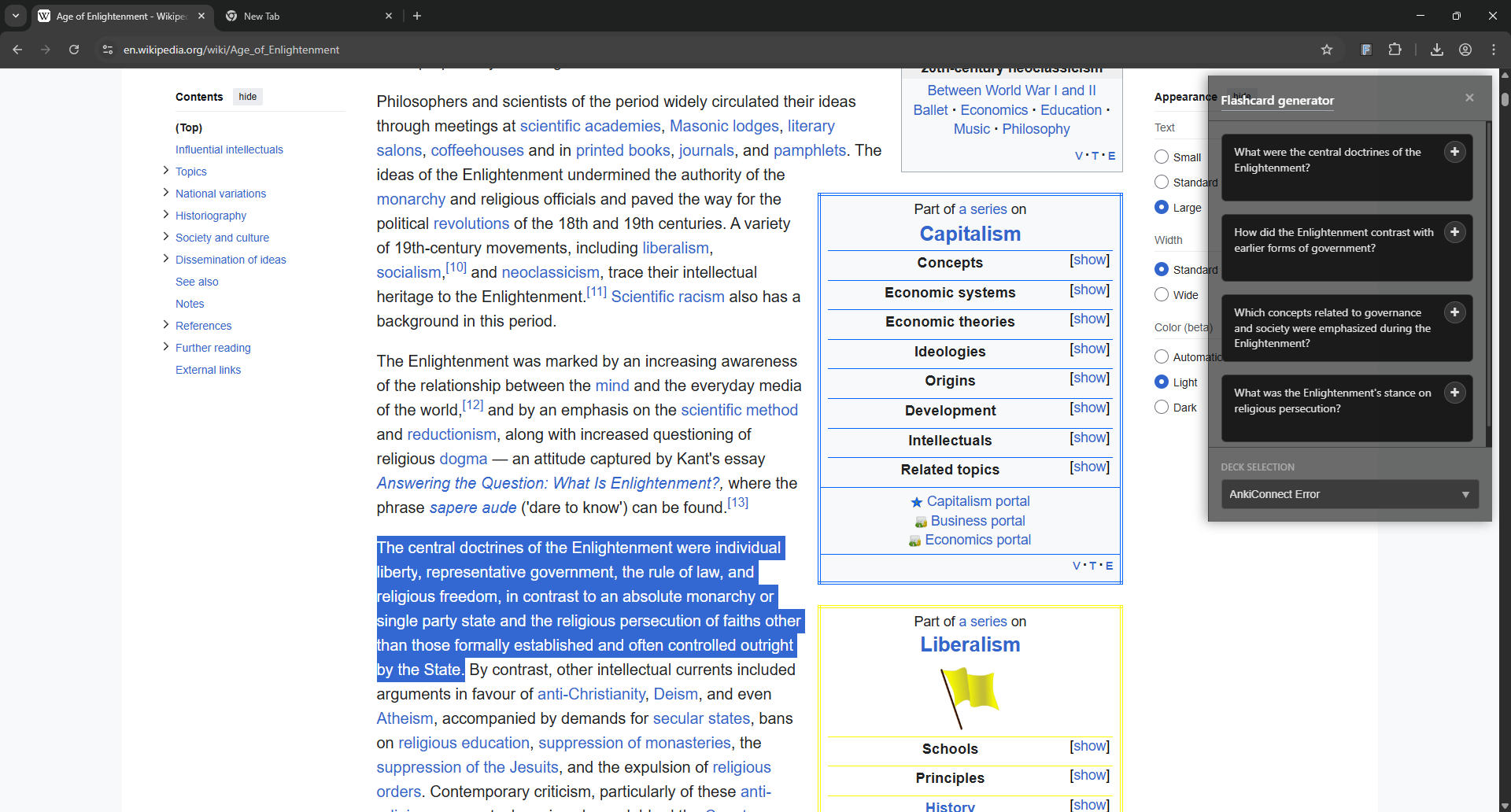Viewport: 1511px width, 812px height.
Task: Expand National variations in contents
Action: point(165,193)
